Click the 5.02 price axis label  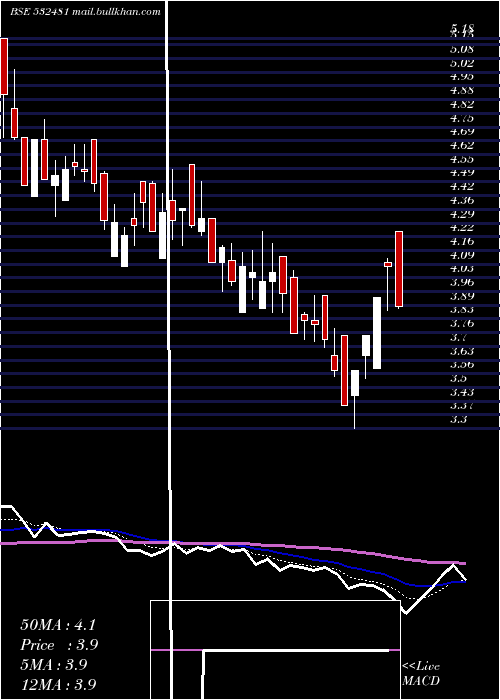[462, 62]
